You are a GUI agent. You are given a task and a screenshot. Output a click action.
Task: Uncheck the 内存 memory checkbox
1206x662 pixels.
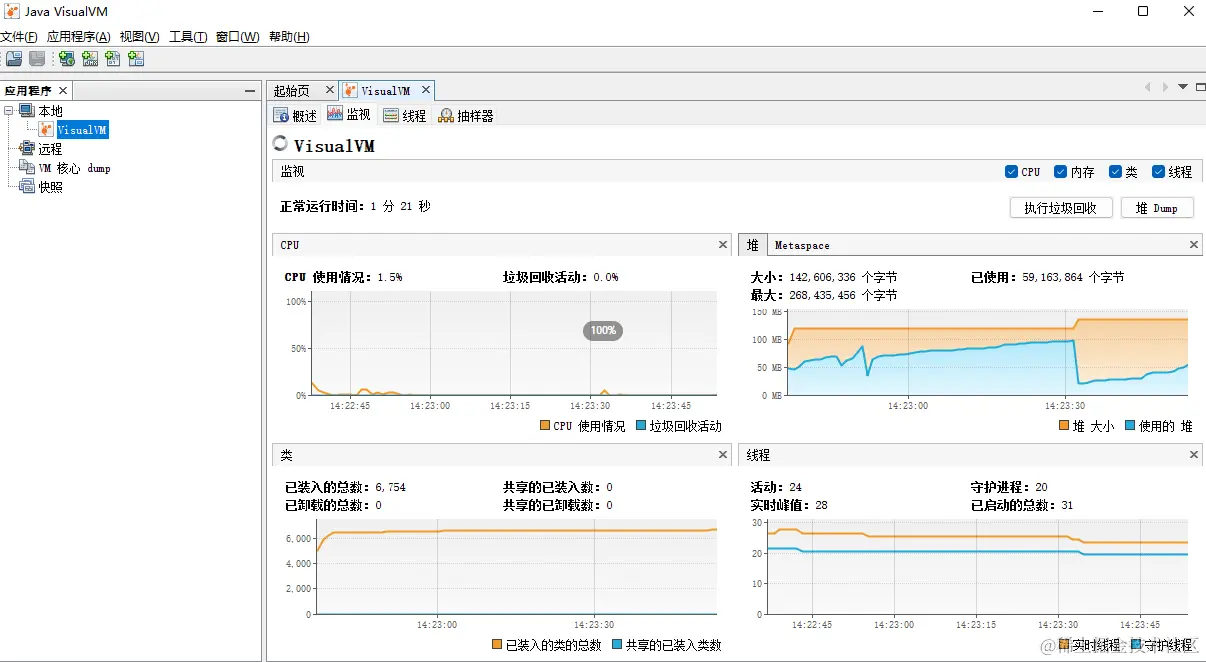pos(1061,172)
